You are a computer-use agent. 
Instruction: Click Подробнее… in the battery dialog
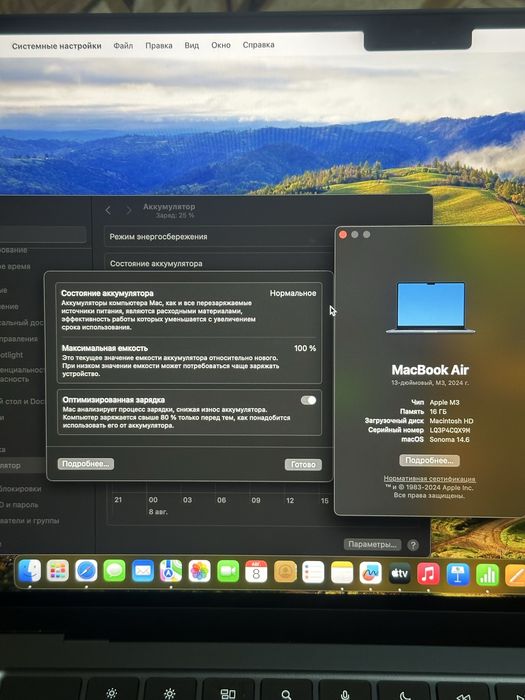click(x=86, y=464)
